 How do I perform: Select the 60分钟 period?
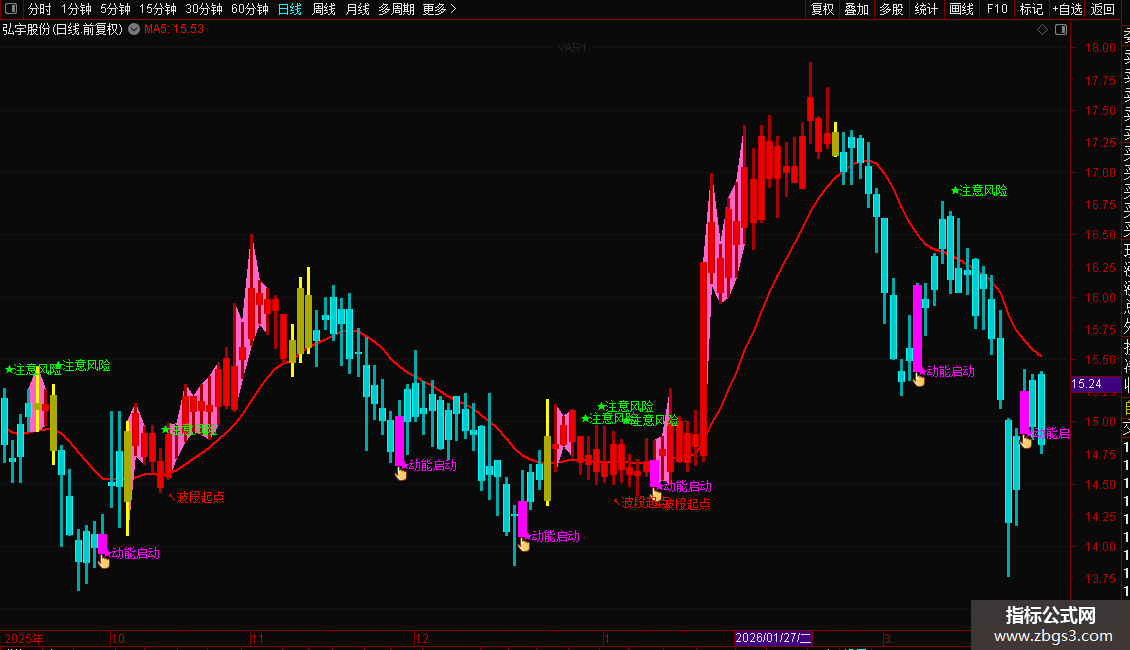pyautogui.click(x=250, y=9)
